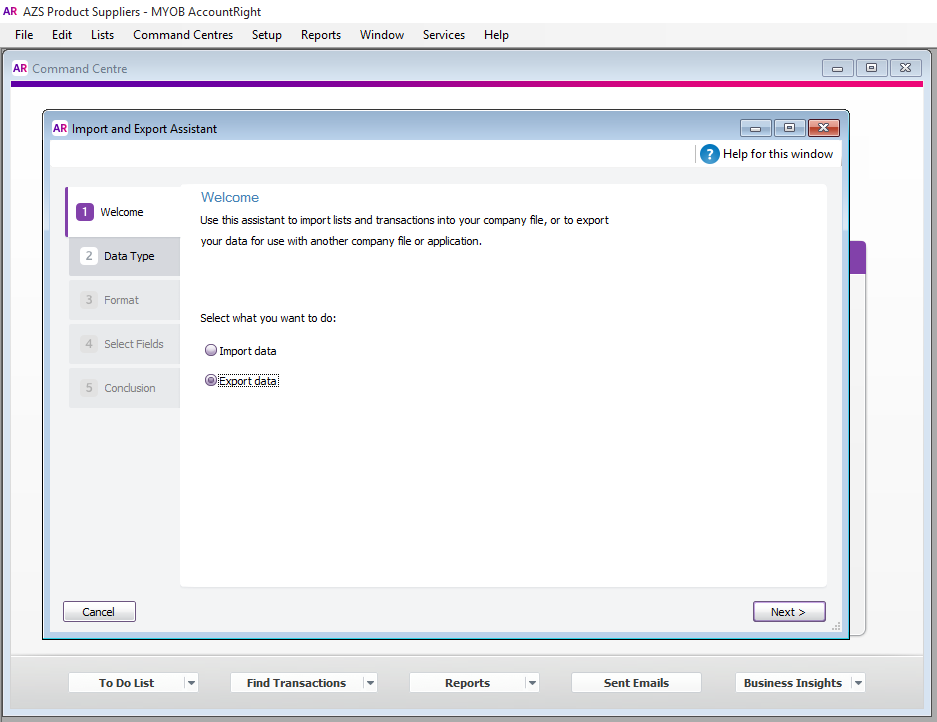Go to step 1 Welcome
Viewport: 937px width, 722px height.
pyautogui.click(x=123, y=212)
